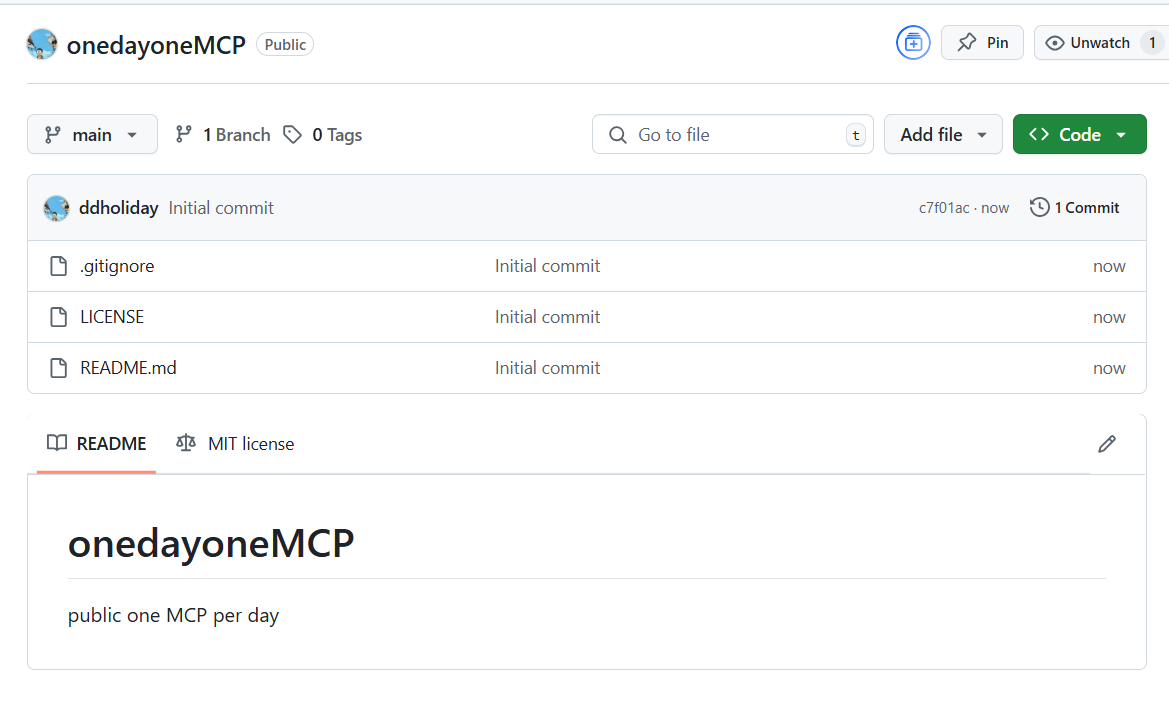
Task: Open the main branch dropdown
Action: [92, 134]
